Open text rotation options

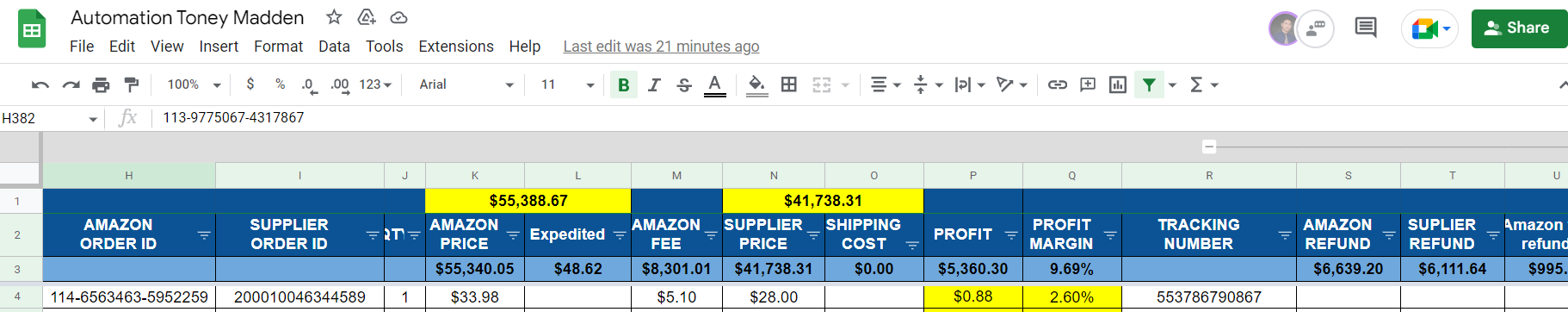(1011, 84)
